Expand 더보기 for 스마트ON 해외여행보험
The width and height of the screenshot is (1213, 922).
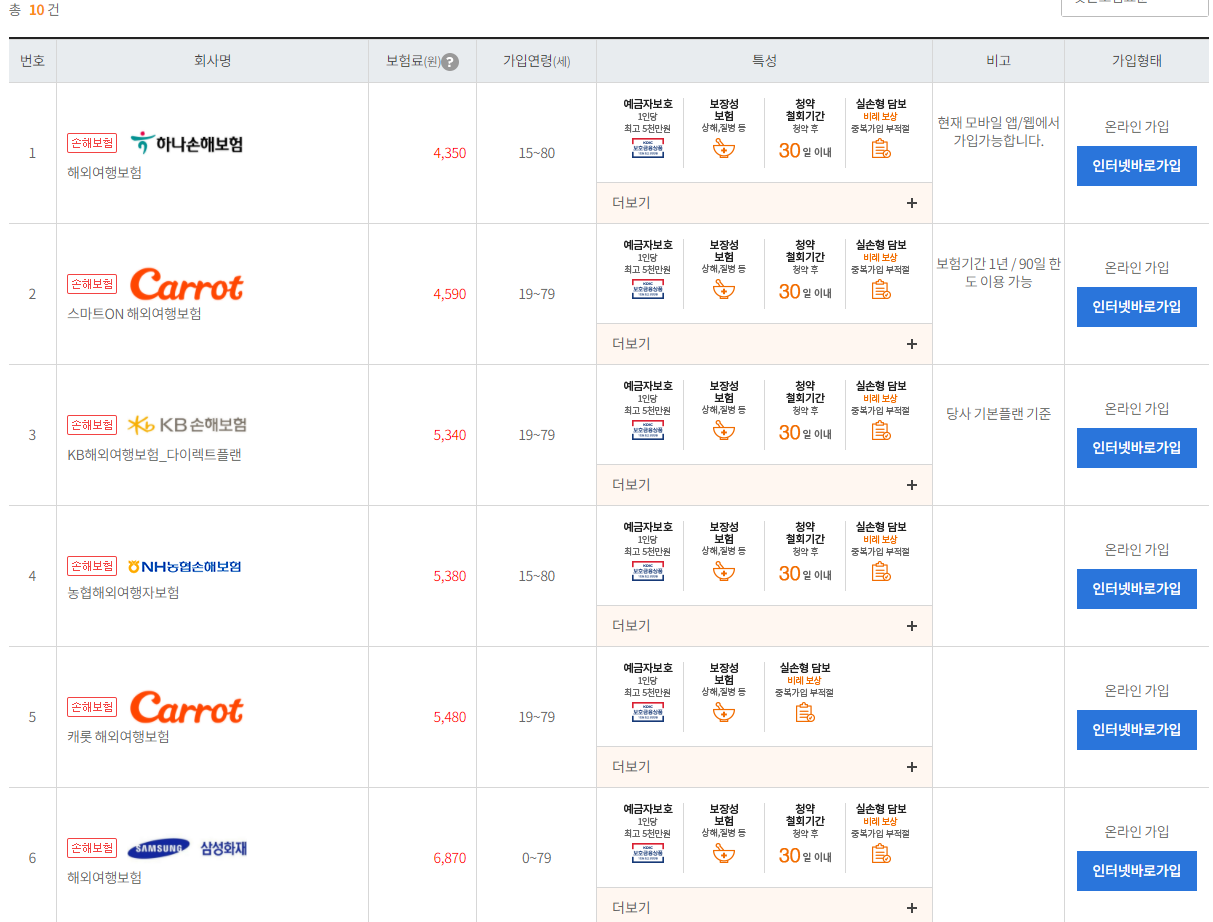764,344
